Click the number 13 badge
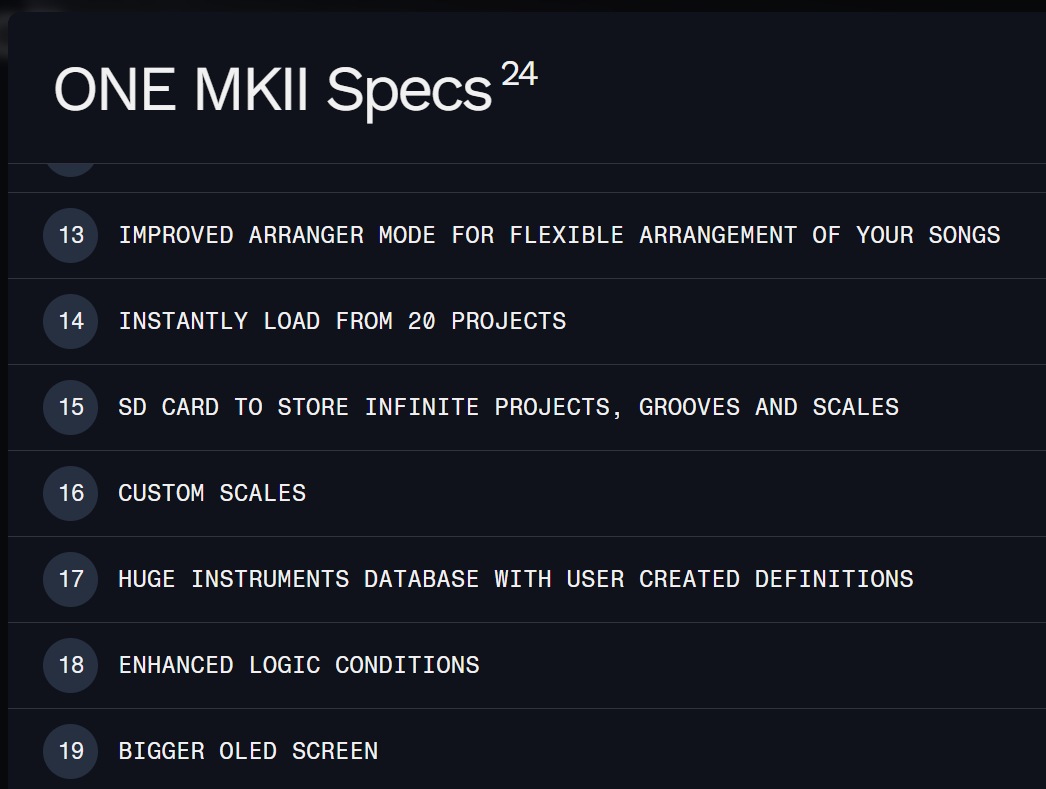The image size is (1046, 789). 71,235
